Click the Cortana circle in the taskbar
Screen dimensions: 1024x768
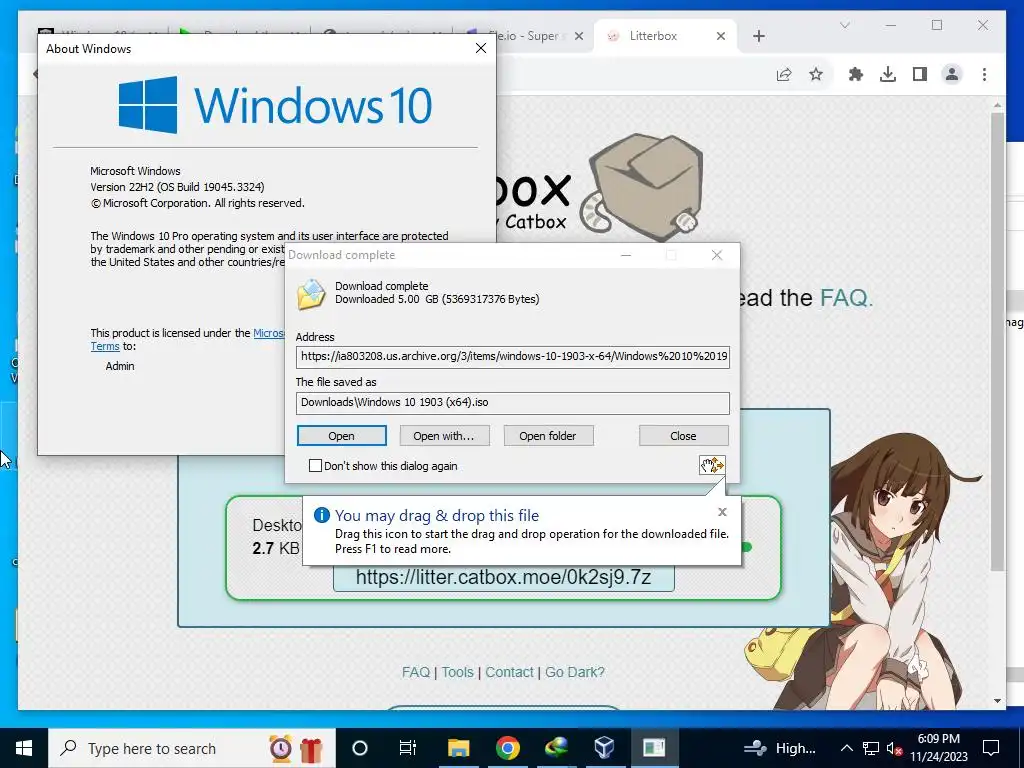pyautogui.click(x=360, y=748)
